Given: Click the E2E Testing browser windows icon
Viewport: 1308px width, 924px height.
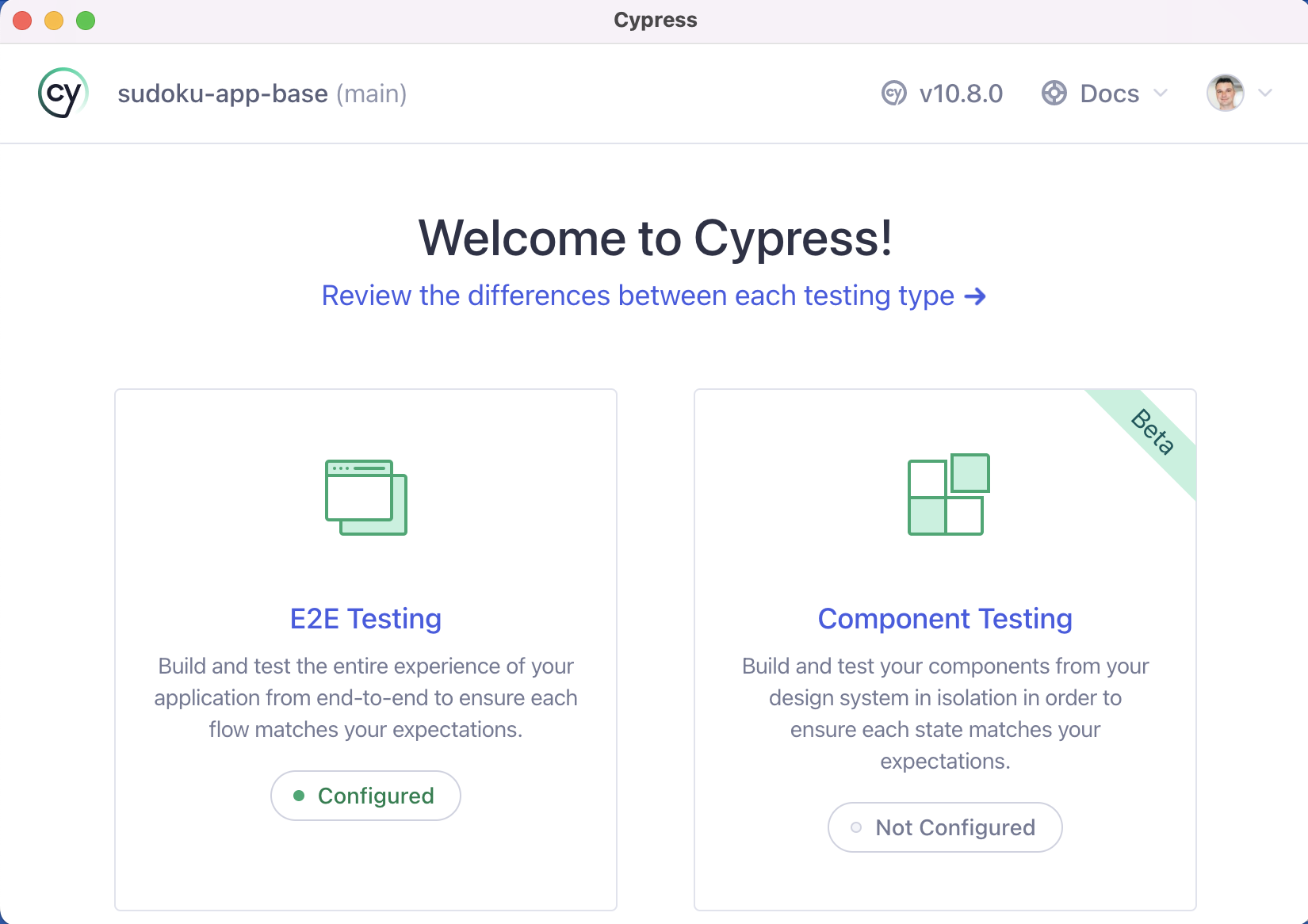Looking at the screenshot, I should 366,497.
